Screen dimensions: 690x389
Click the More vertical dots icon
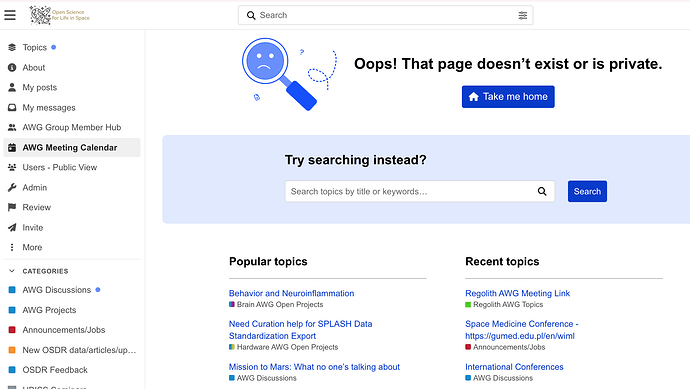click(12, 247)
